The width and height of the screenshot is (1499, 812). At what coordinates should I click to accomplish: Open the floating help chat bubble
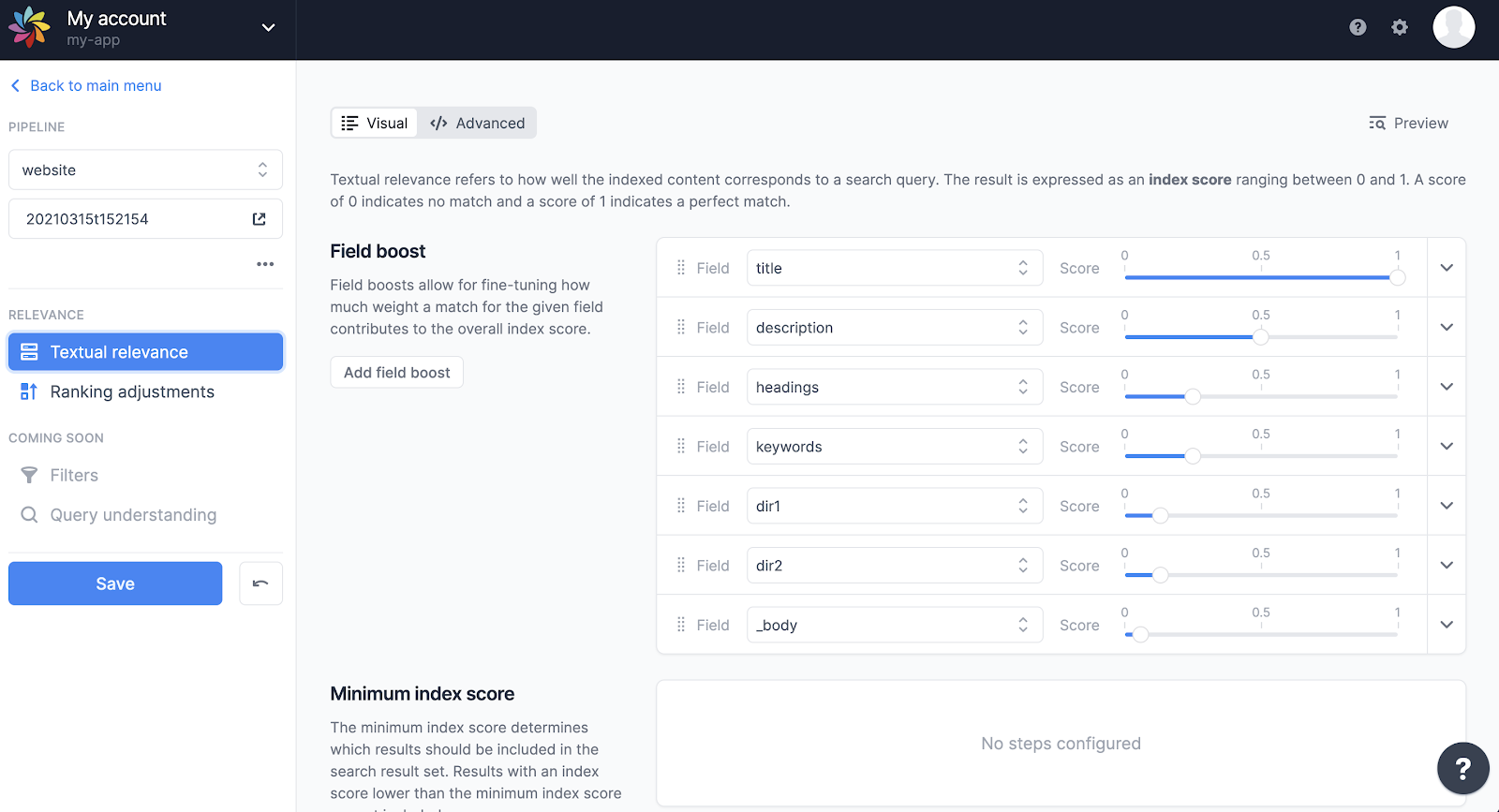pyautogui.click(x=1462, y=769)
